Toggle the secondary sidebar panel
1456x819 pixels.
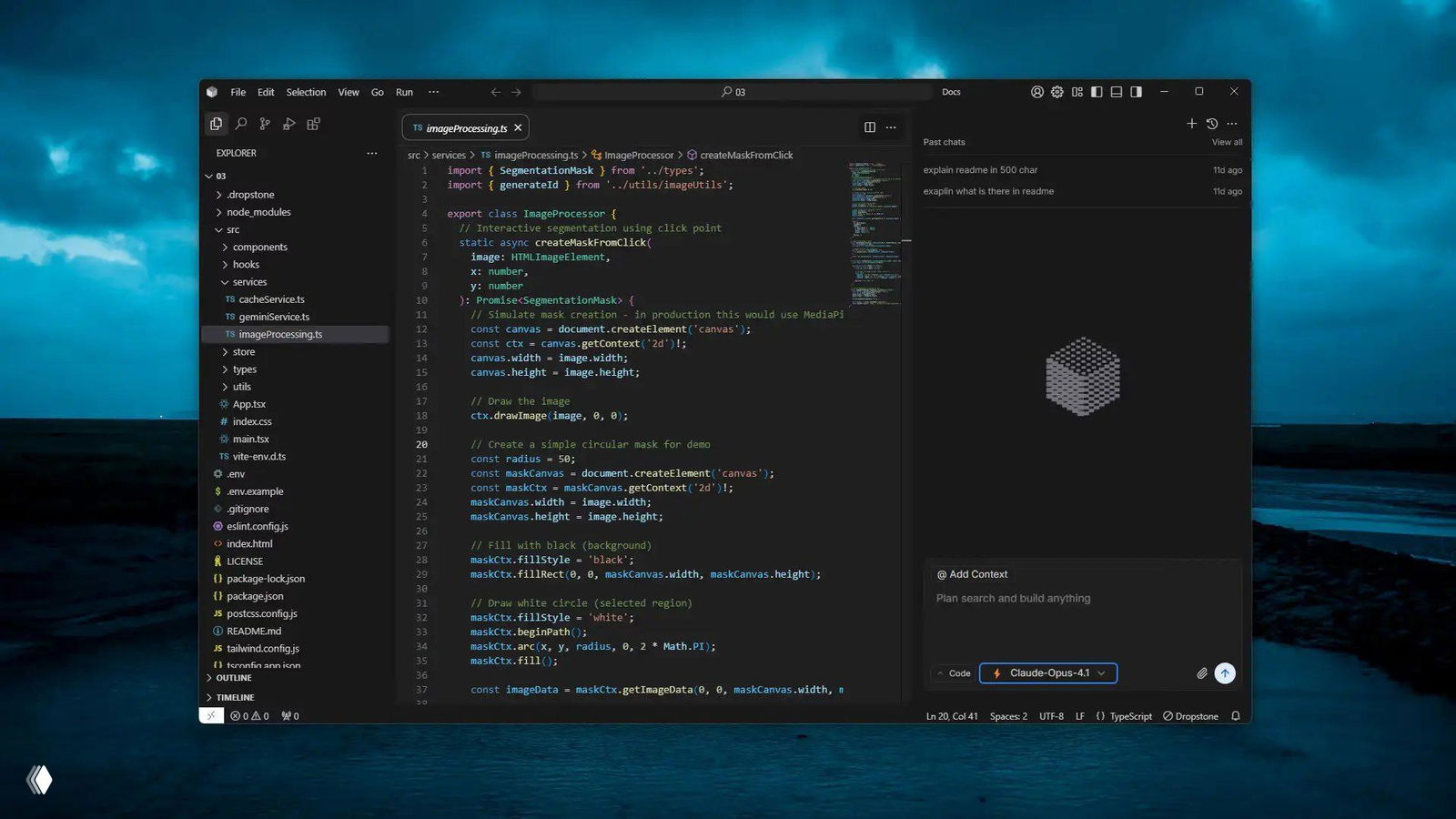pyautogui.click(x=1136, y=92)
